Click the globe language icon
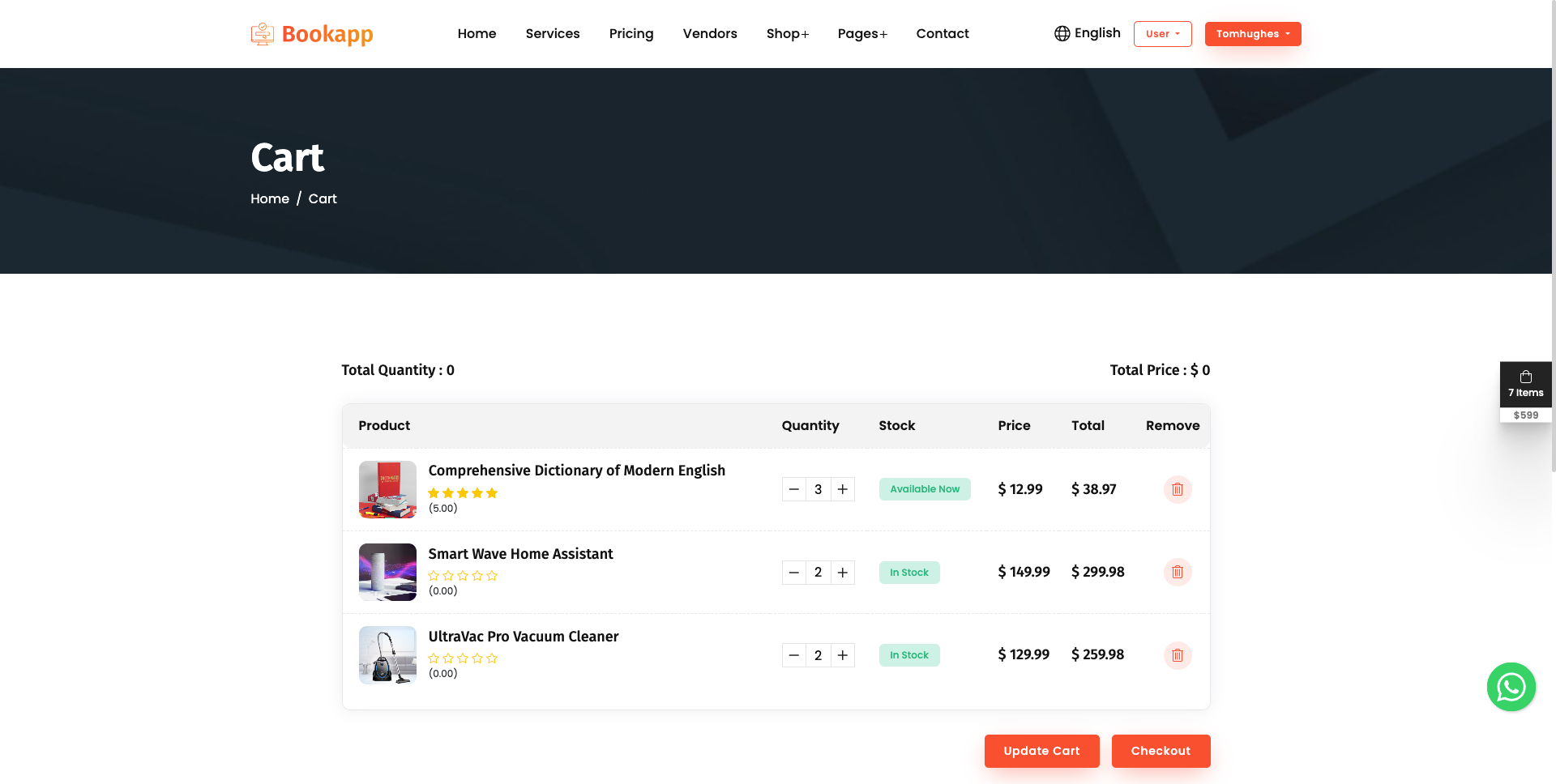This screenshot has width=1556, height=784. click(1060, 33)
